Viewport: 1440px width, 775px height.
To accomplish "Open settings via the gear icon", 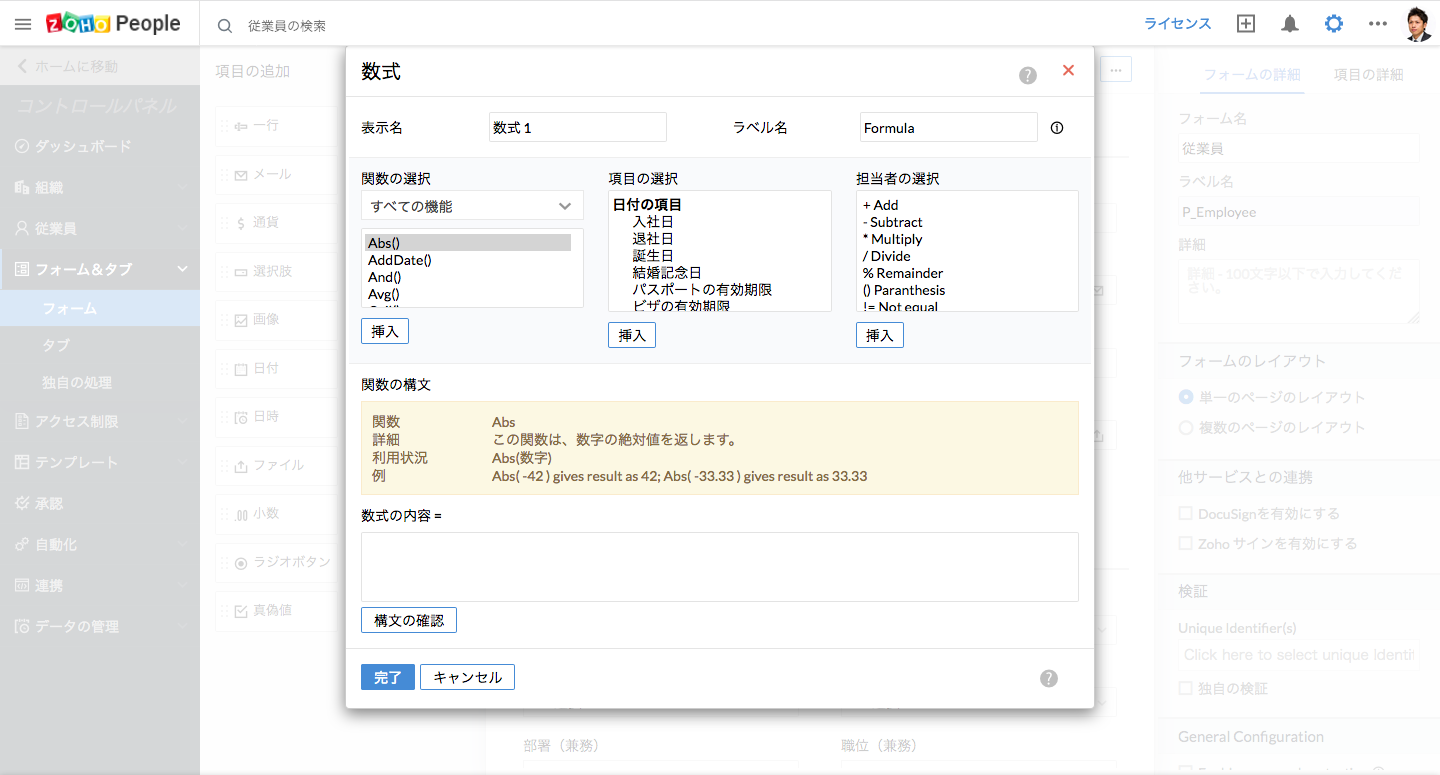I will (1334, 24).
